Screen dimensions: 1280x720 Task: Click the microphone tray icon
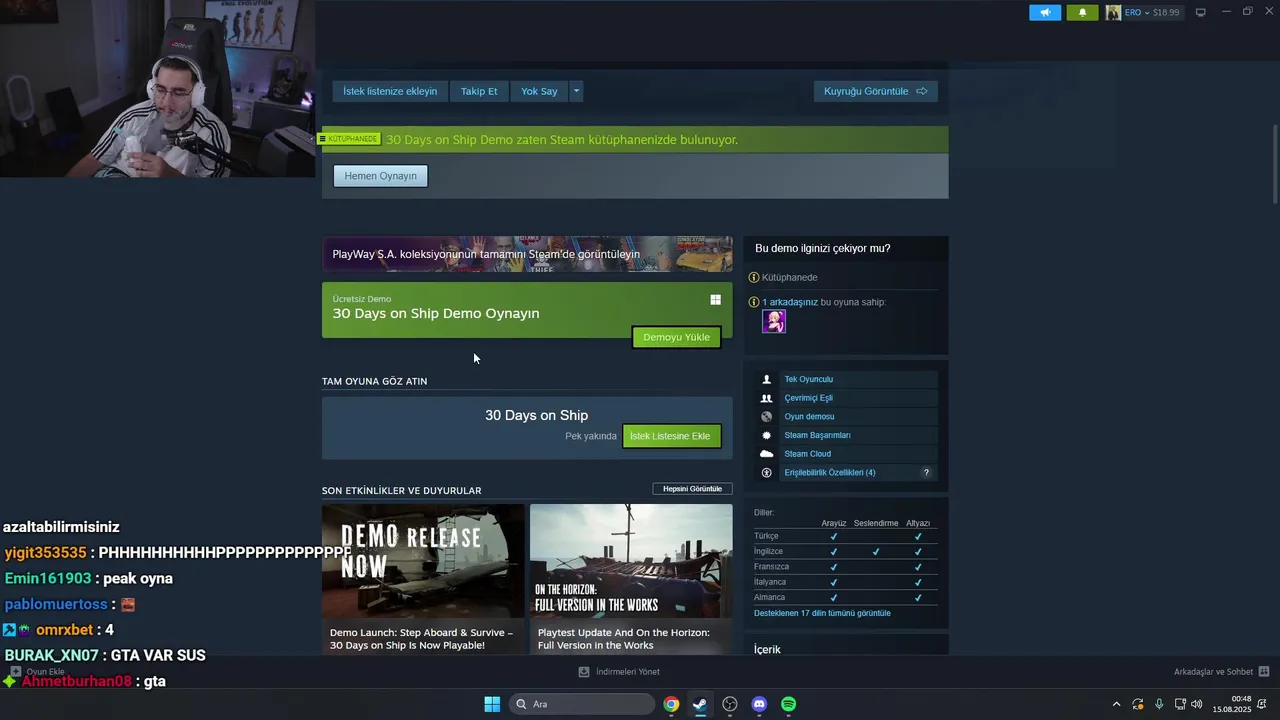coord(1159,704)
